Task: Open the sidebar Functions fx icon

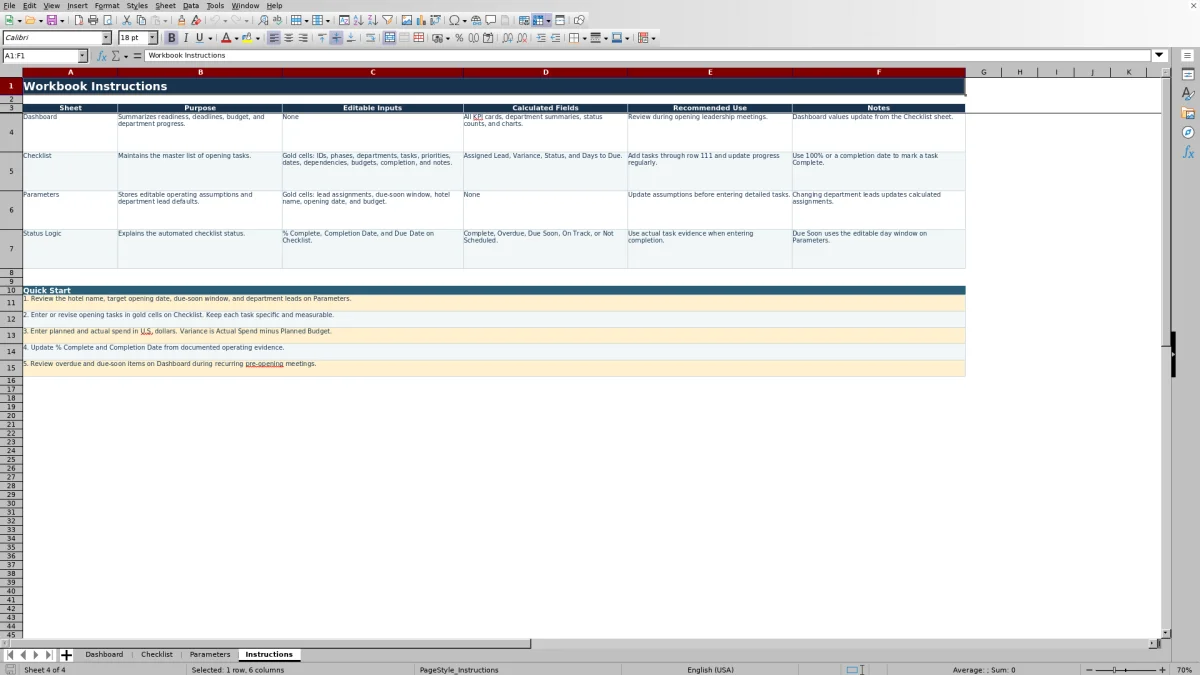Action: tap(1188, 152)
